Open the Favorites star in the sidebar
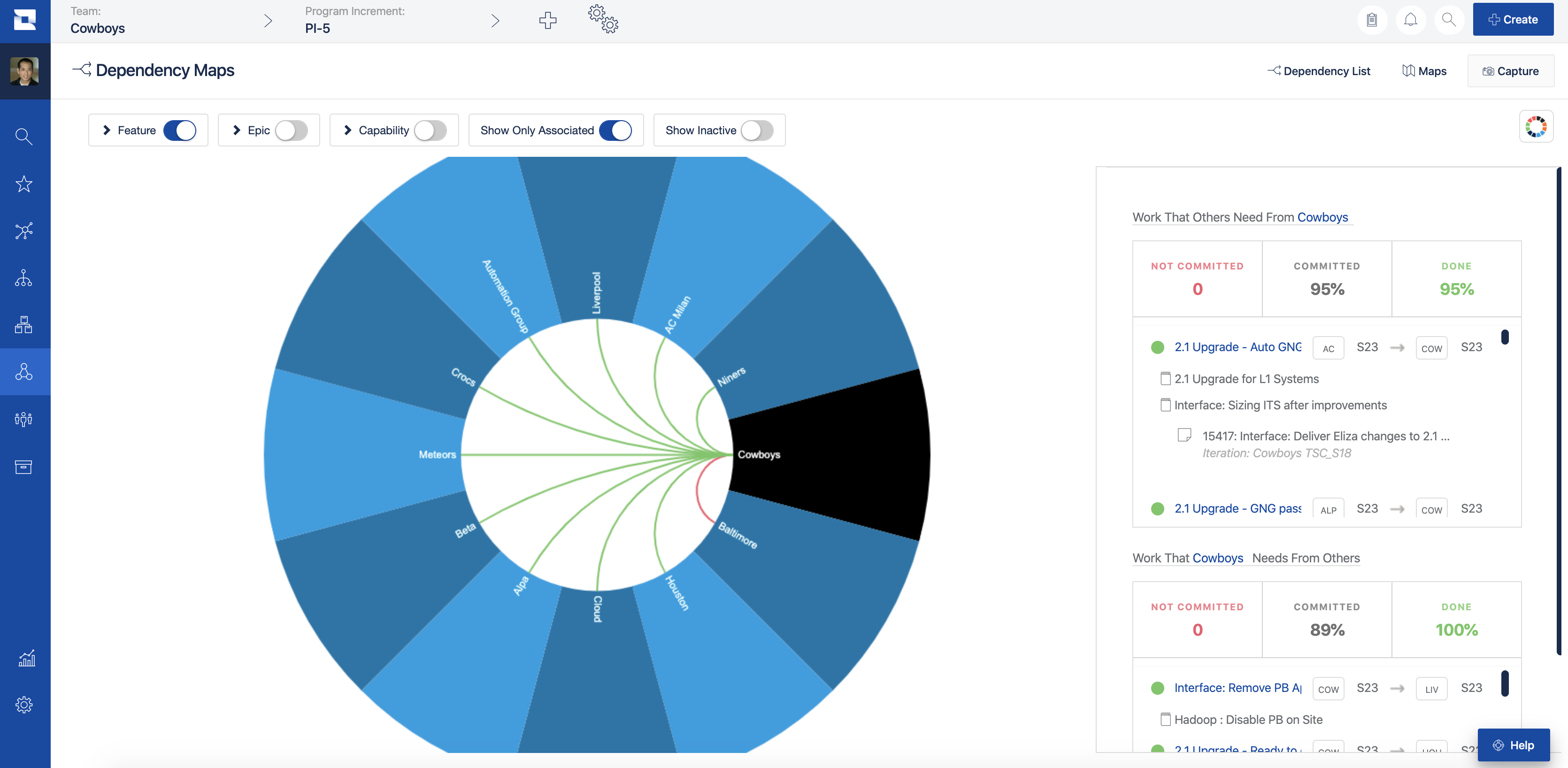Viewport: 1568px width, 768px height. pos(24,184)
